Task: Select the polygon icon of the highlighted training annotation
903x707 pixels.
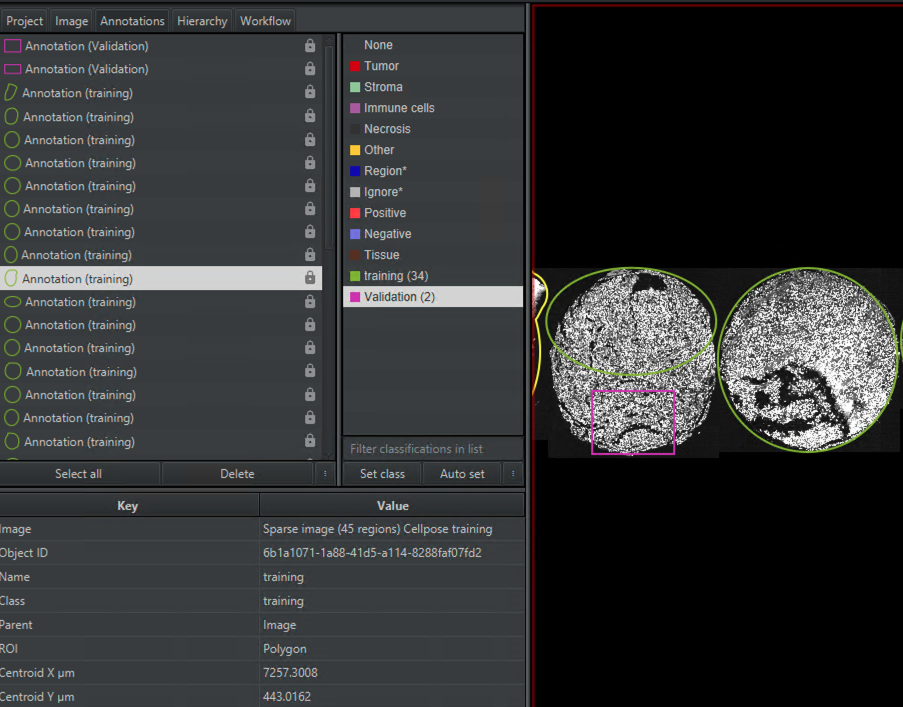Action: pyautogui.click(x=11, y=278)
